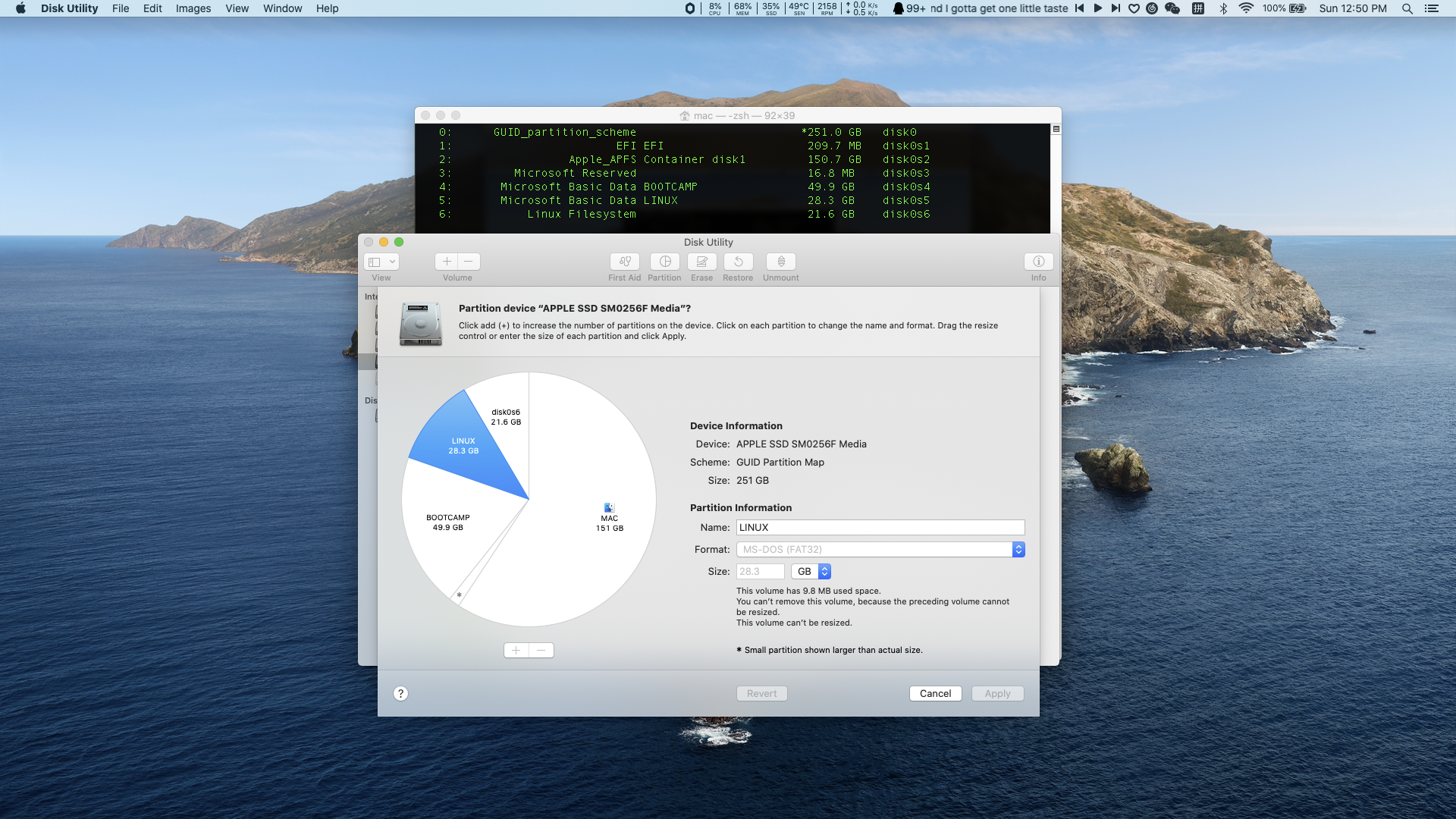Open the Window menu in the menu bar
Viewport: 1456px width, 819px height.
pyautogui.click(x=282, y=8)
